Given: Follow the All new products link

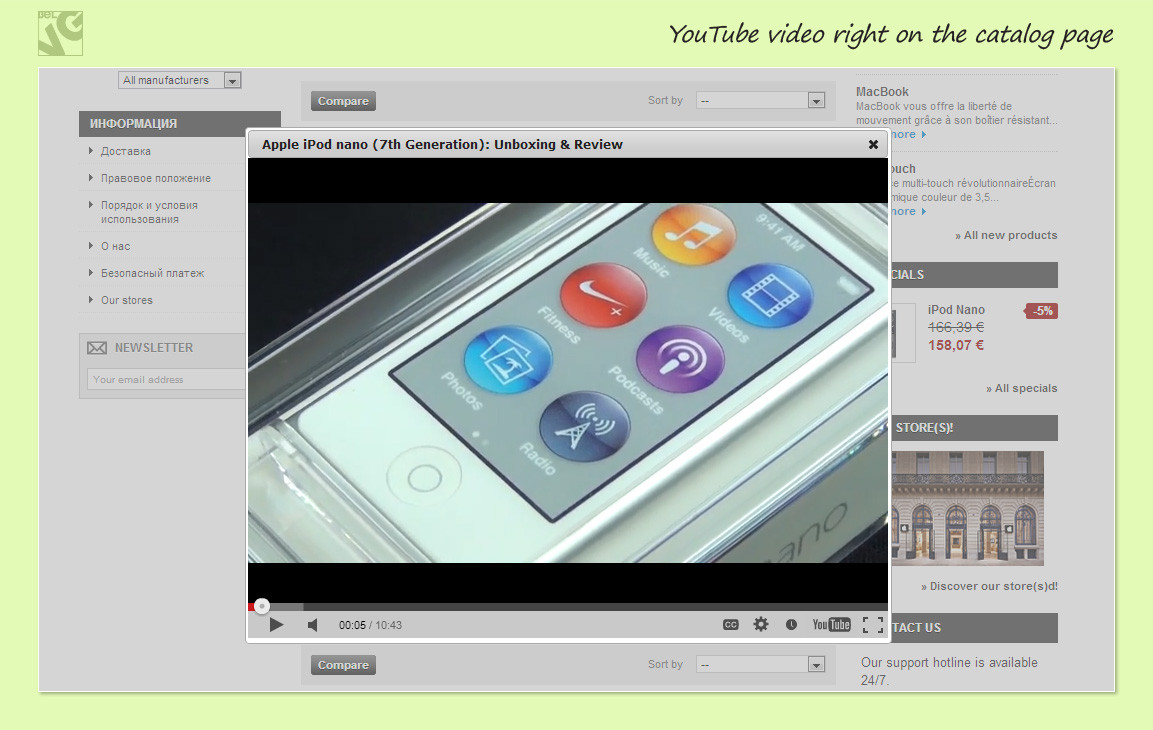Looking at the screenshot, I should [1010, 236].
